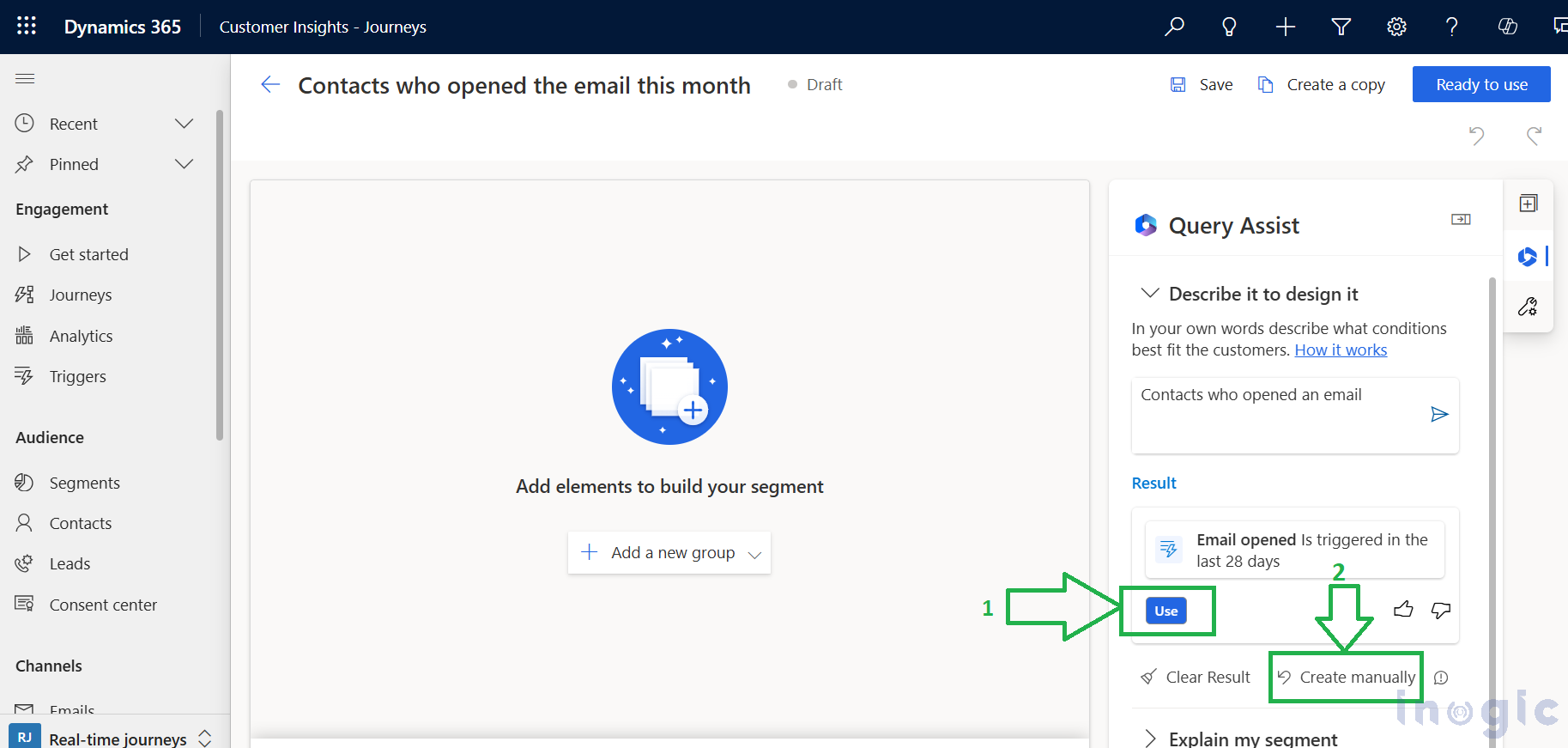1568x748 pixels.
Task: Click Clear Result
Action: 1196,678
